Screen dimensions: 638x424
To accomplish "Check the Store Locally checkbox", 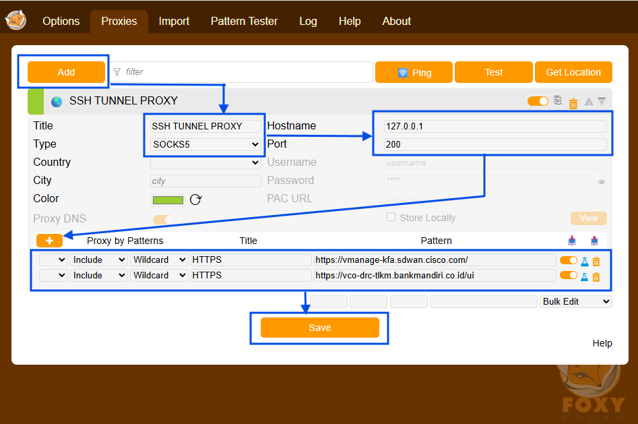I will tap(391, 217).
